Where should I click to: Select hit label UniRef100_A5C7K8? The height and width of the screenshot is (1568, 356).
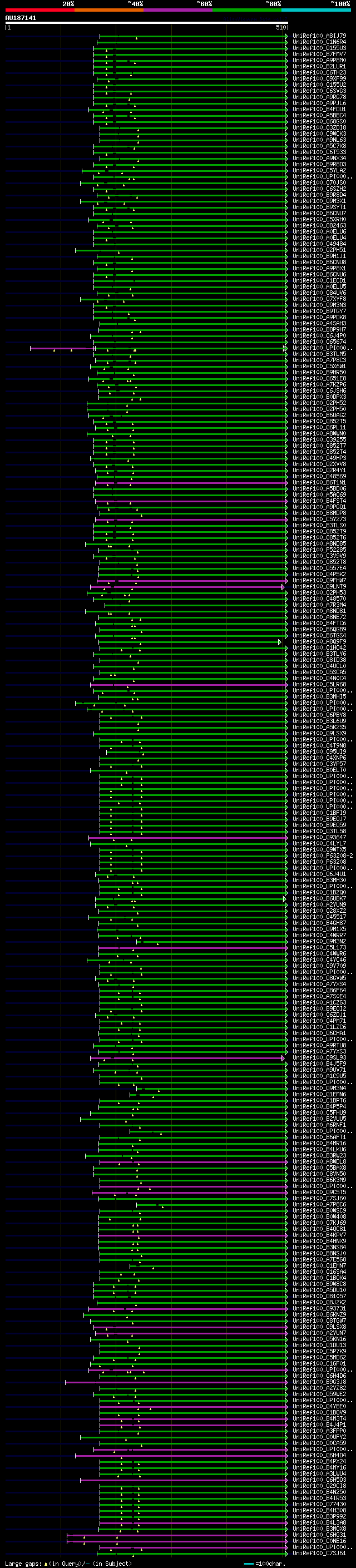pyautogui.click(x=319, y=146)
